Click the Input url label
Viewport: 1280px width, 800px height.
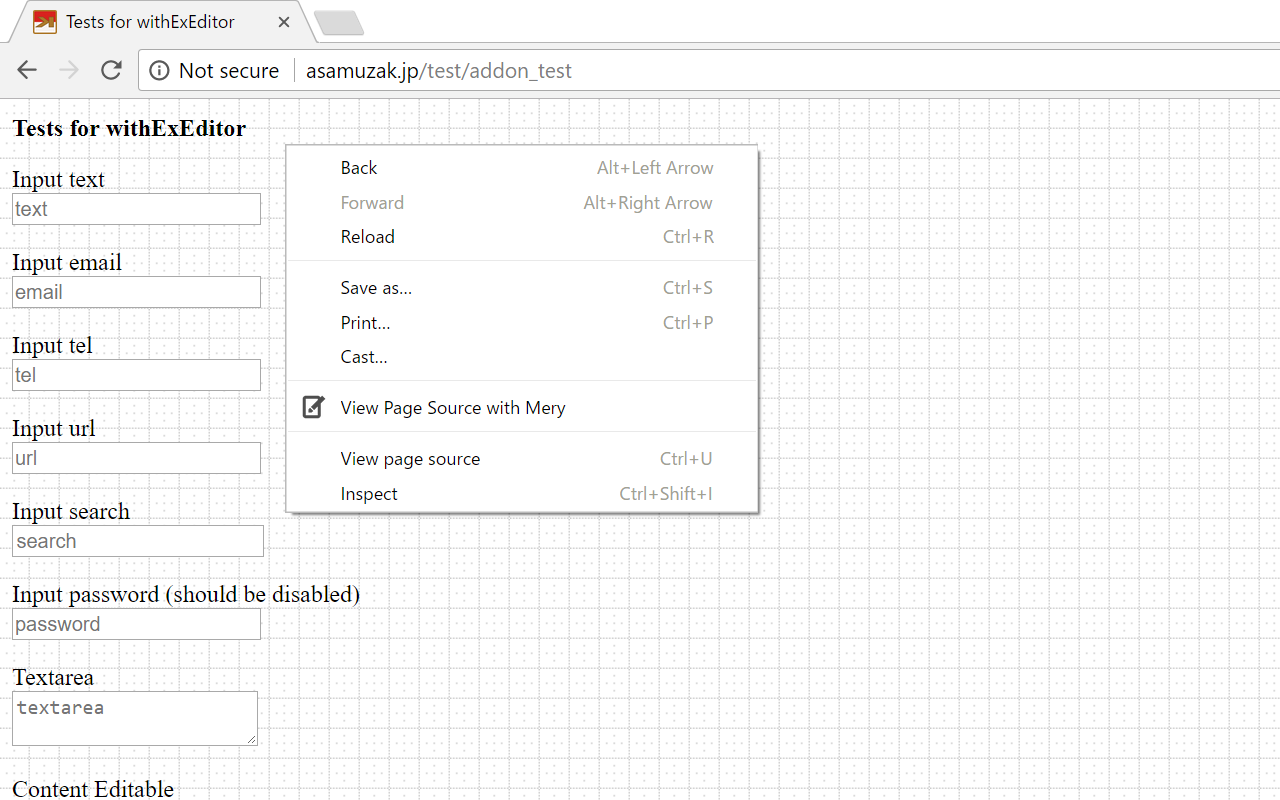tap(54, 428)
